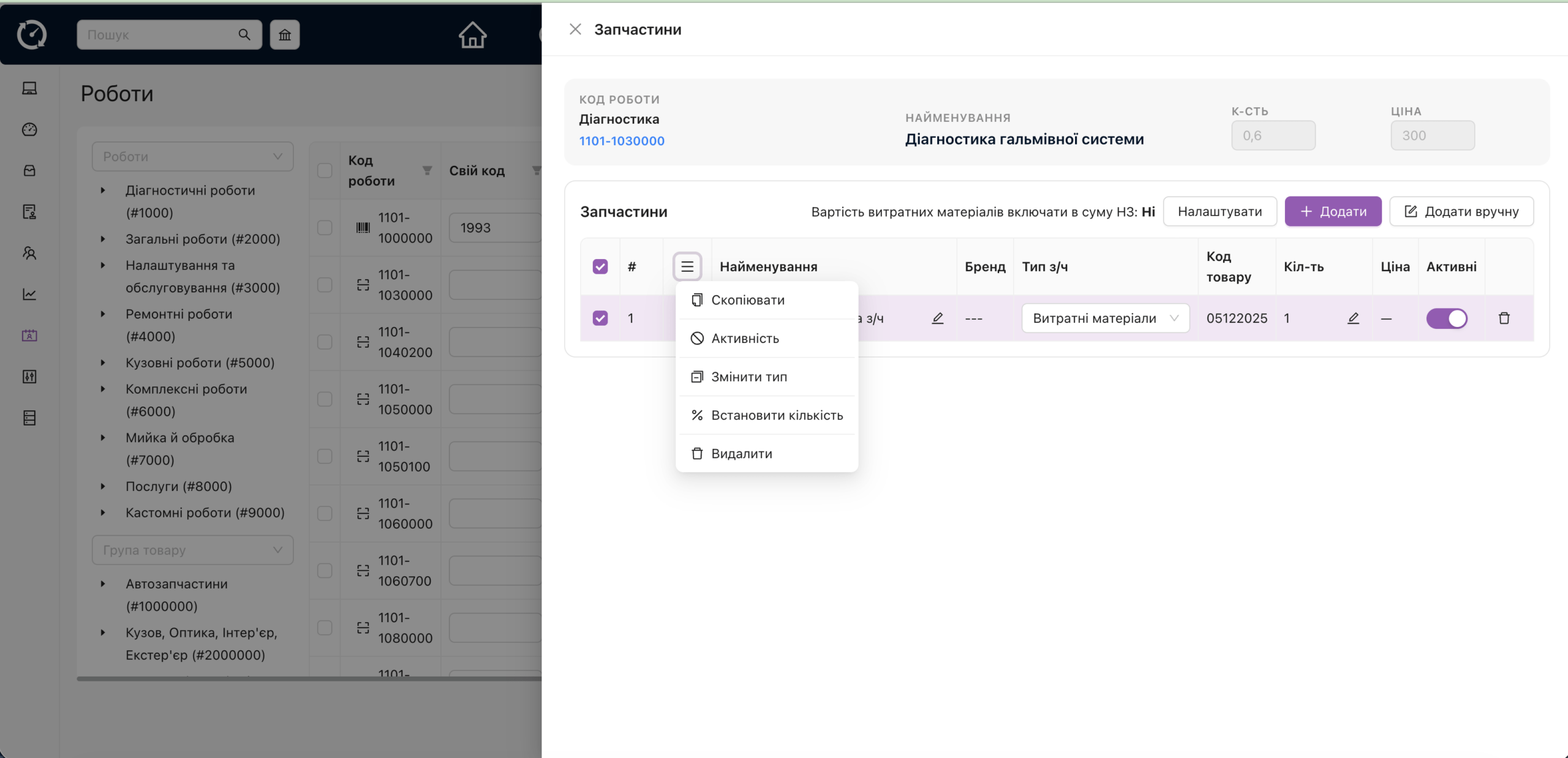Open the calendar icon in left sidebar
1568x758 pixels.
[29, 336]
